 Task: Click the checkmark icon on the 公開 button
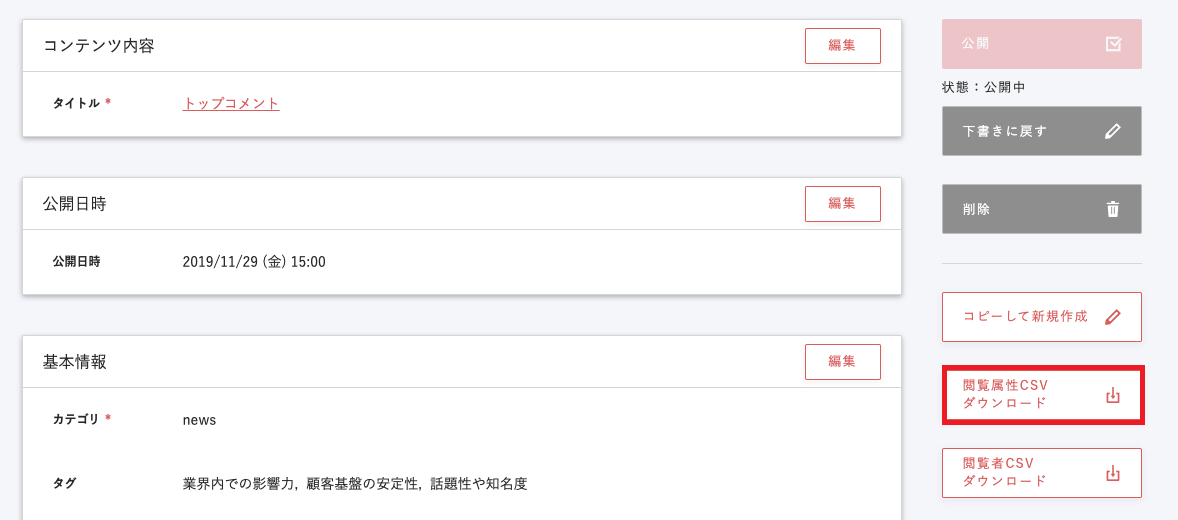(1113, 44)
